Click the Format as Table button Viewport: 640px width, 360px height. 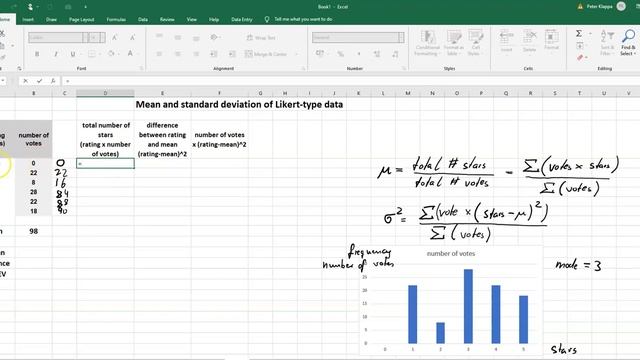tap(453, 42)
